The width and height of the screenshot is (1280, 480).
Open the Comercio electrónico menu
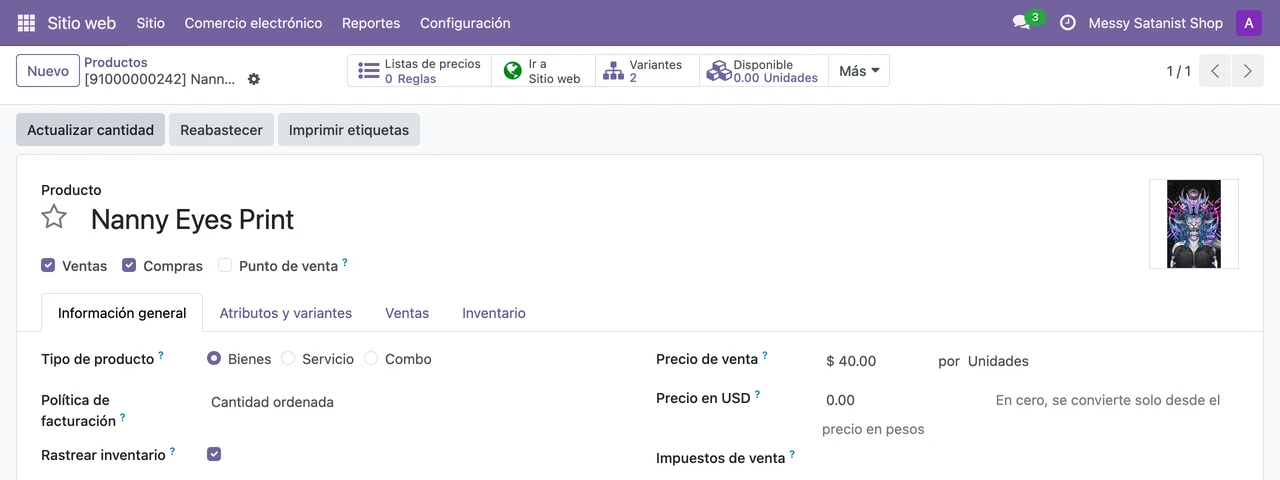pos(253,23)
